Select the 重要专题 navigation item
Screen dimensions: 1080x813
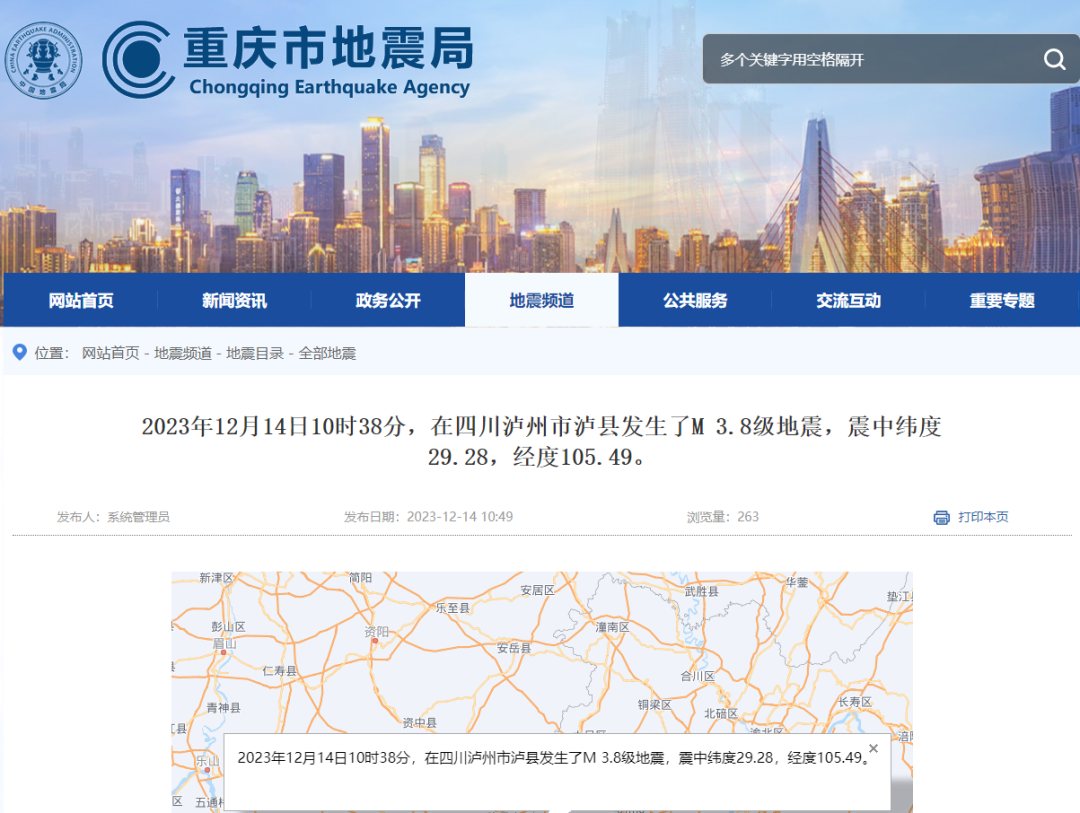point(1000,299)
